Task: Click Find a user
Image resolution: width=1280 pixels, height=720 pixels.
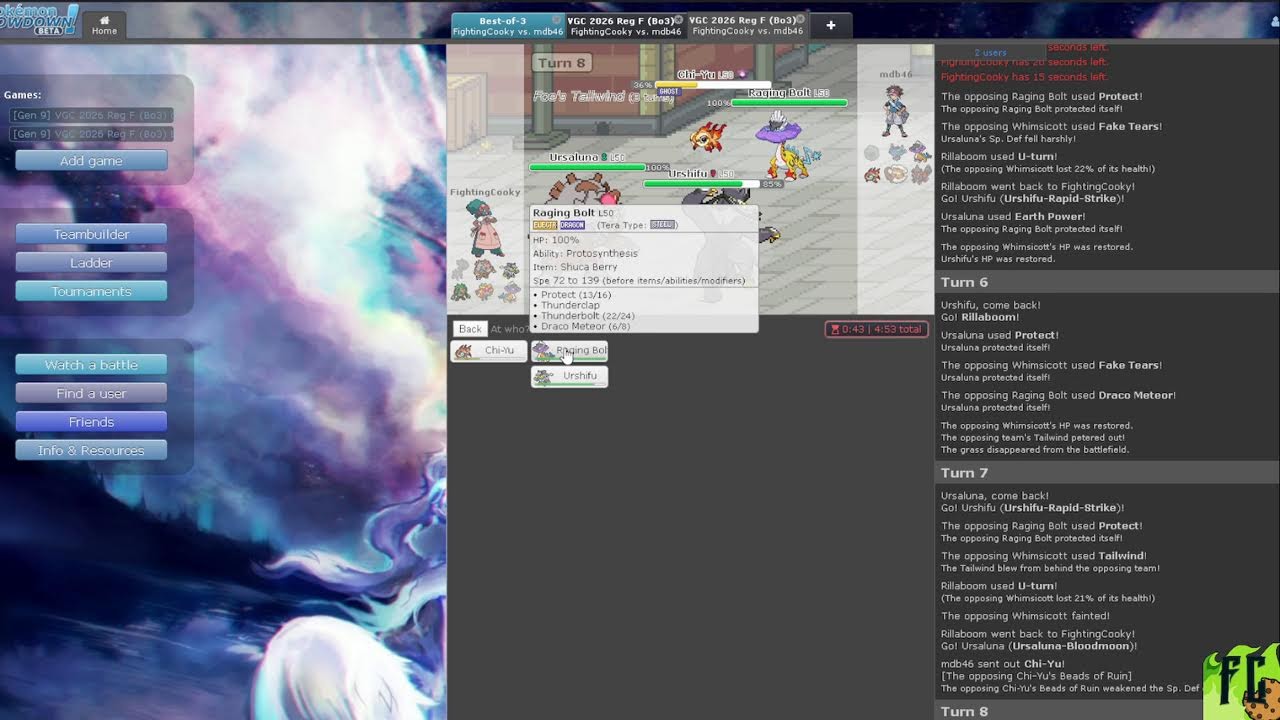Action: coord(91,393)
